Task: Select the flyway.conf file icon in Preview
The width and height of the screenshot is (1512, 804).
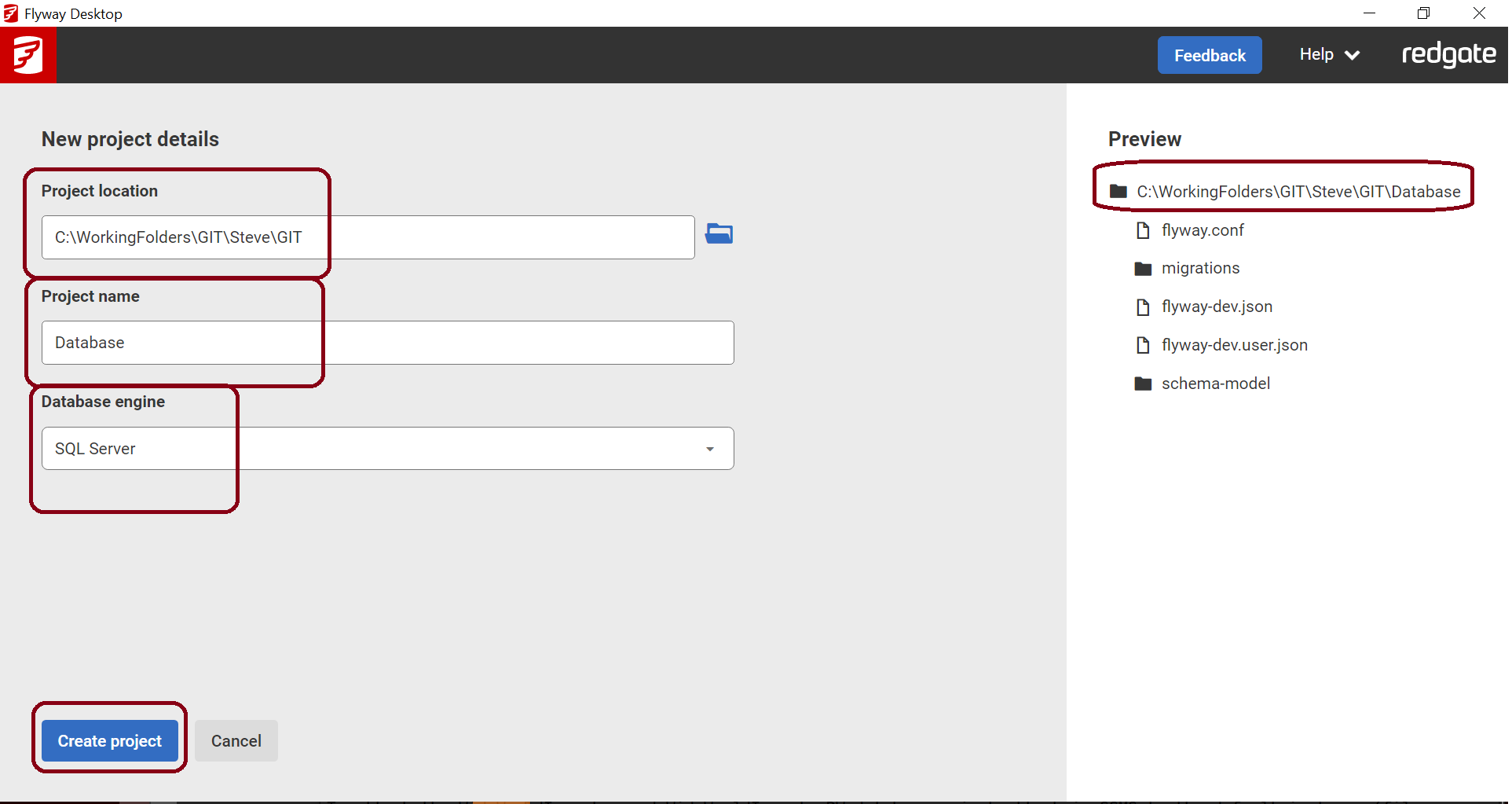Action: (1143, 229)
